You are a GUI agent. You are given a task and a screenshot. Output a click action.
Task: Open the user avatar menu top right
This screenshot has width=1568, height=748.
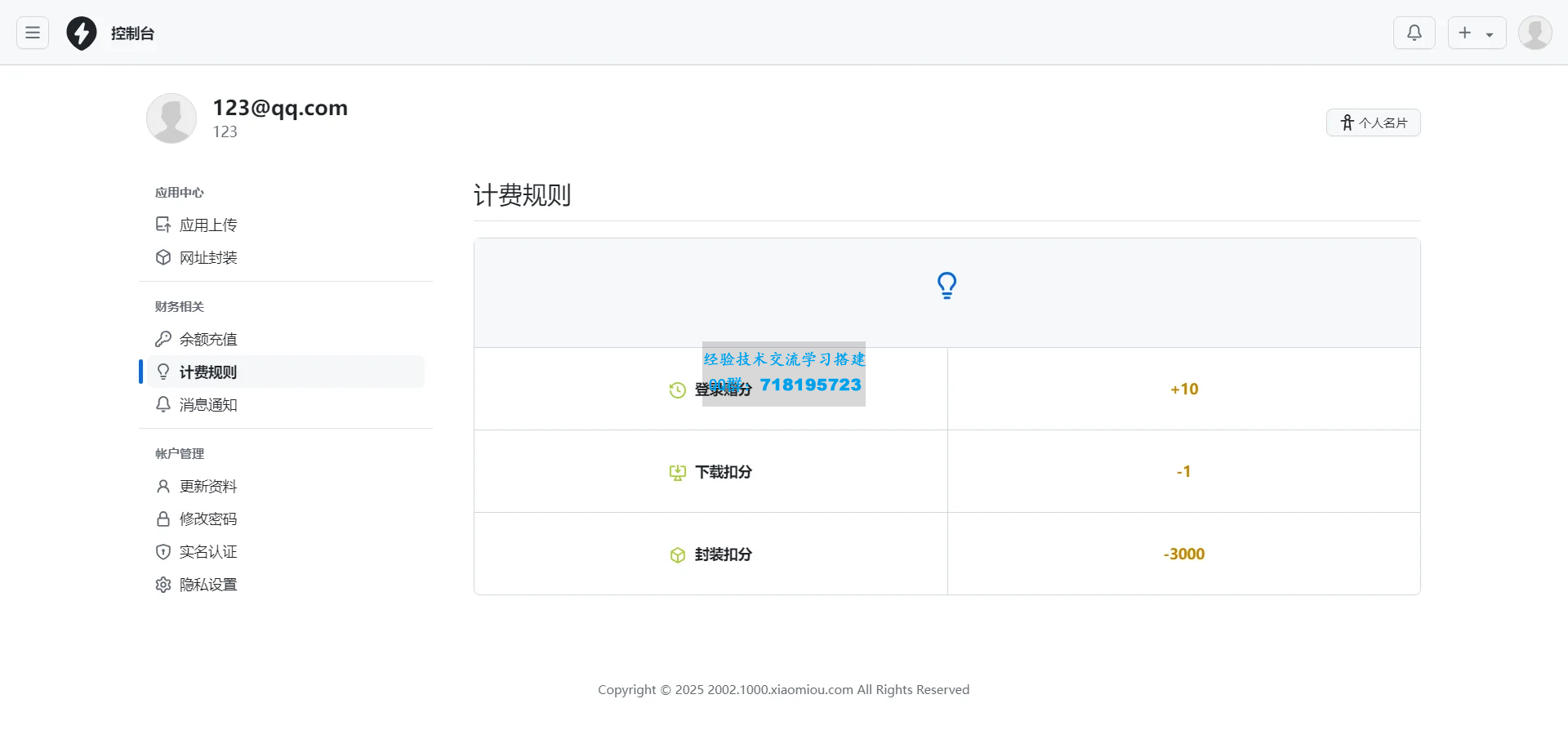(1535, 33)
